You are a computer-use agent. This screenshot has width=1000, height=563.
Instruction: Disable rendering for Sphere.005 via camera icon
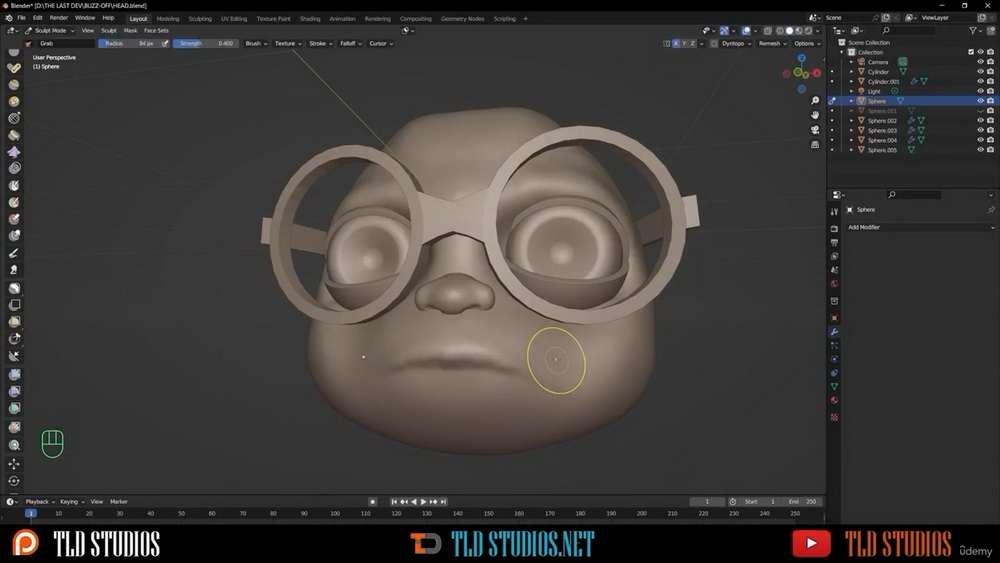(990, 150)
